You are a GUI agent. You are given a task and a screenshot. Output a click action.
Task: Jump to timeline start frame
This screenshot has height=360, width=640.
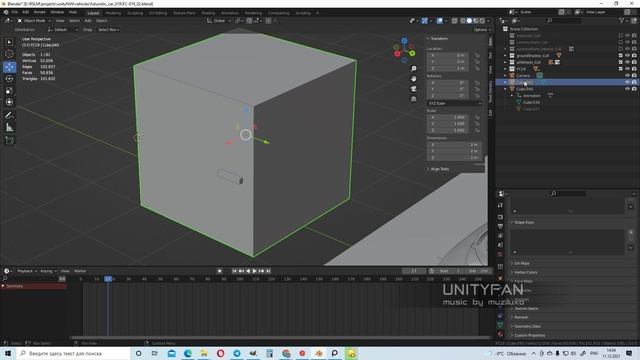pyautogui.click(x=234, y=271)
